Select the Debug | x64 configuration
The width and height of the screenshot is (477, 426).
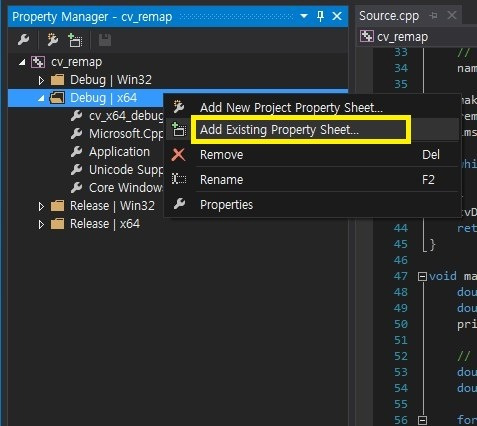tap(103, 98)
